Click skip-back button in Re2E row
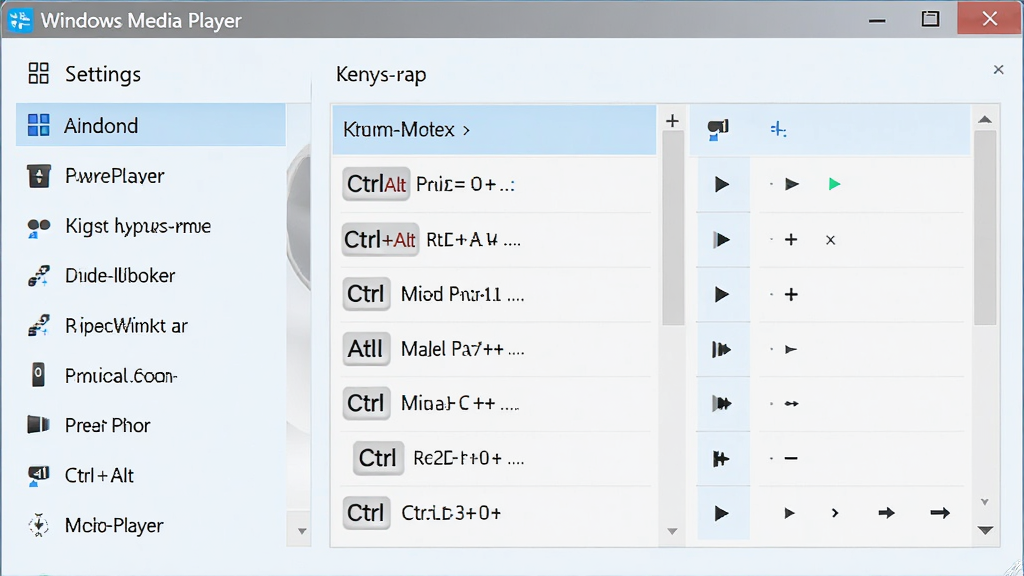This screenshot has height=576, width=1024. [x=722, y=458]
